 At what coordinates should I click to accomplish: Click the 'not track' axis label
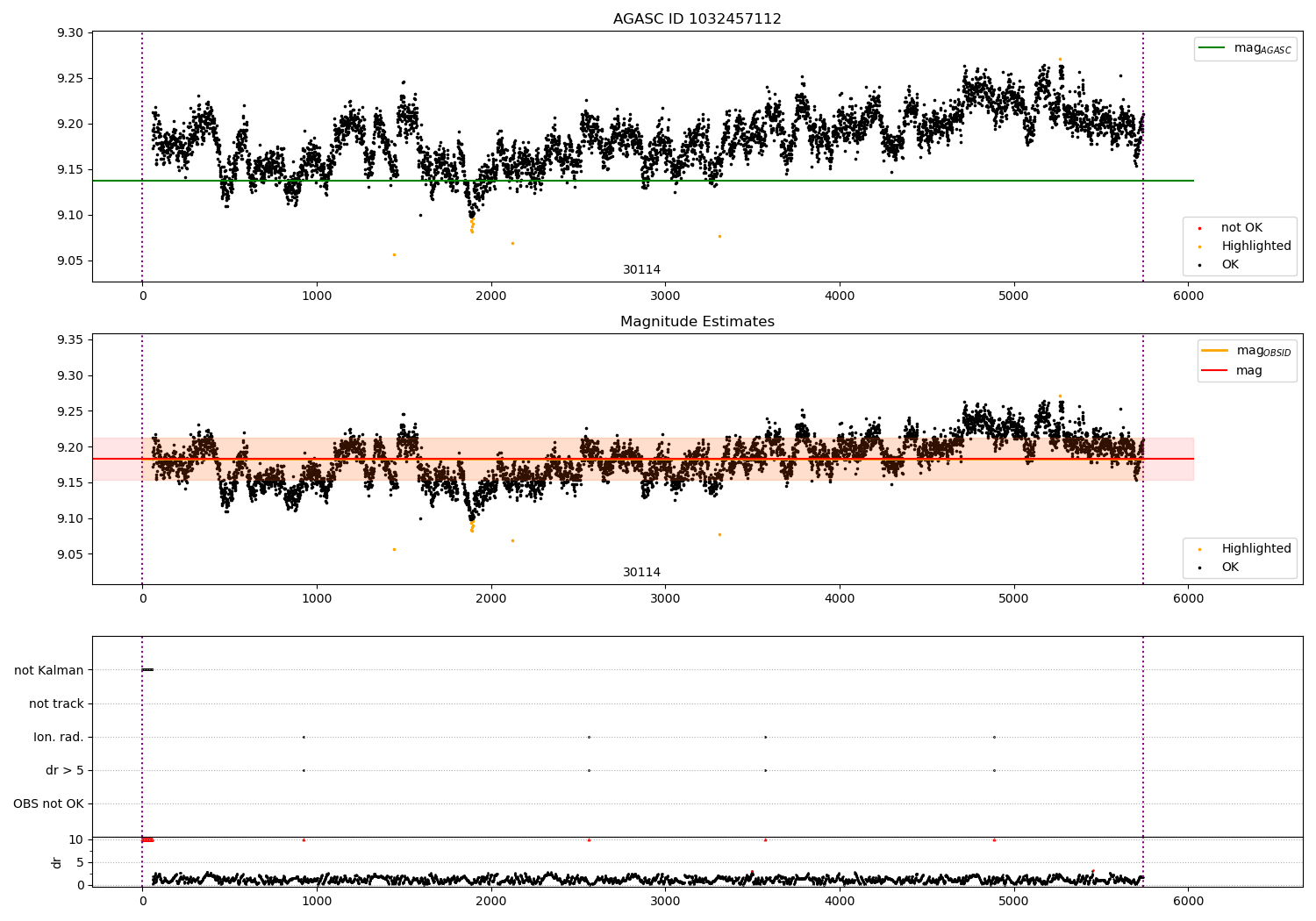pos(56,703)
